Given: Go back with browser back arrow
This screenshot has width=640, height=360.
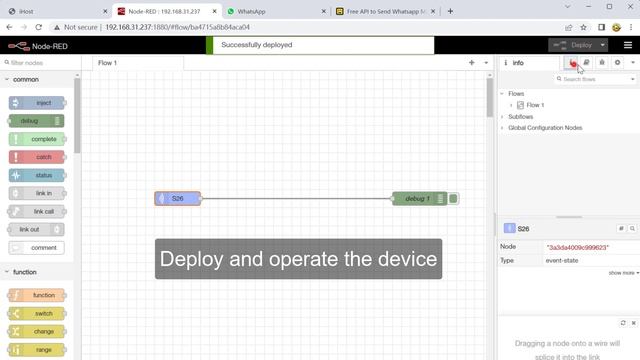Looking at the screenshot, I should [9, 27].
